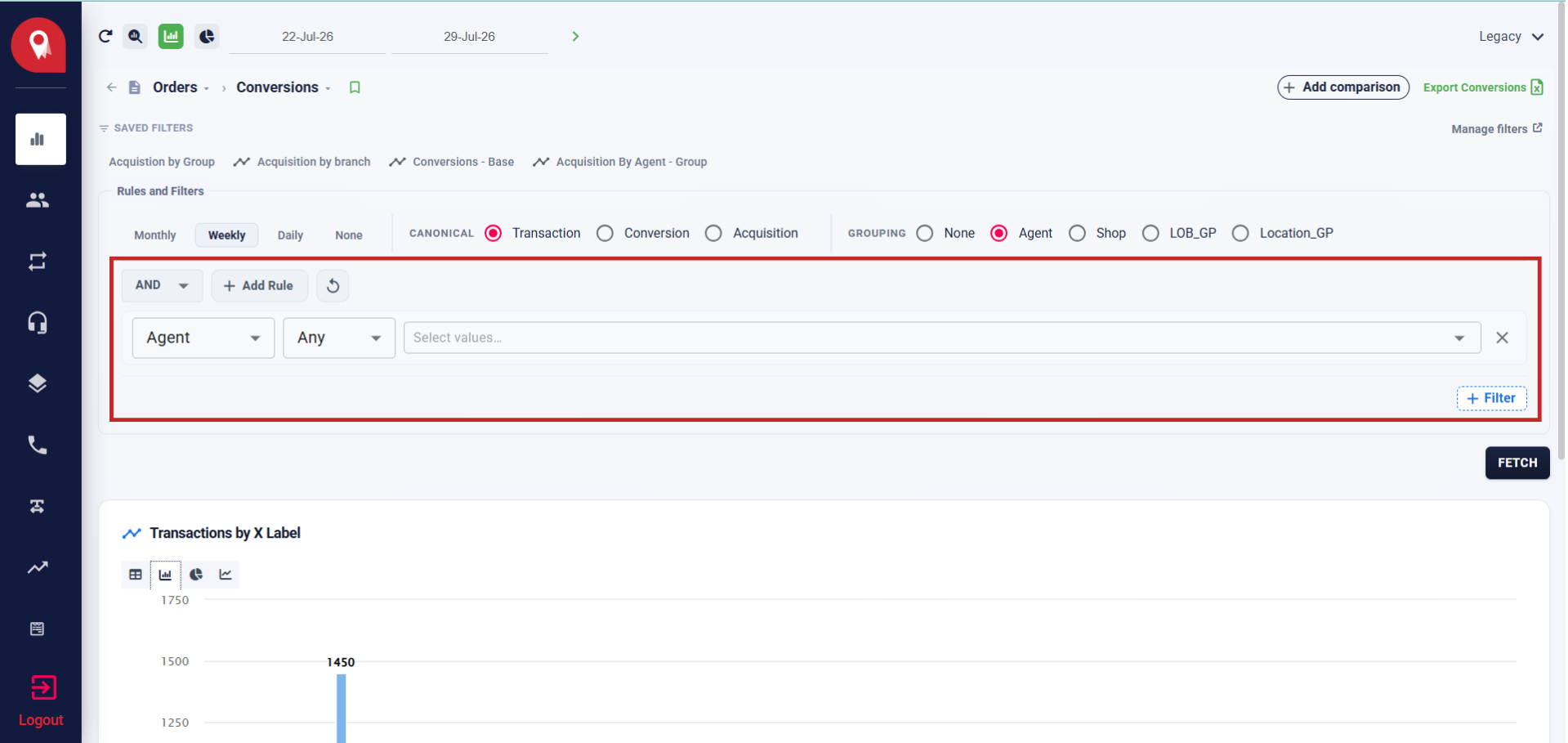Switch chart to table view icon
Screen dimensions: 1568x743
136,575
